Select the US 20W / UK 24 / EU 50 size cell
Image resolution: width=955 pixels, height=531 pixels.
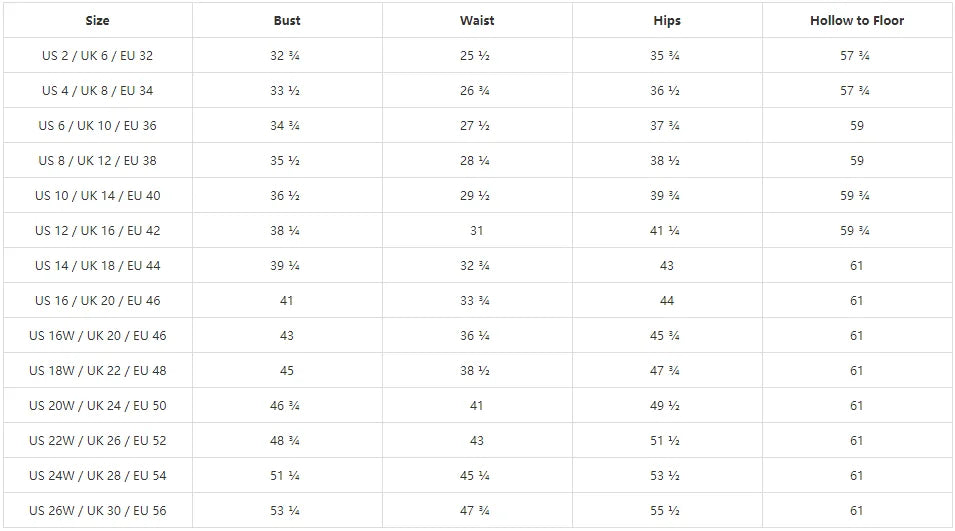click(x=98, y=406)
